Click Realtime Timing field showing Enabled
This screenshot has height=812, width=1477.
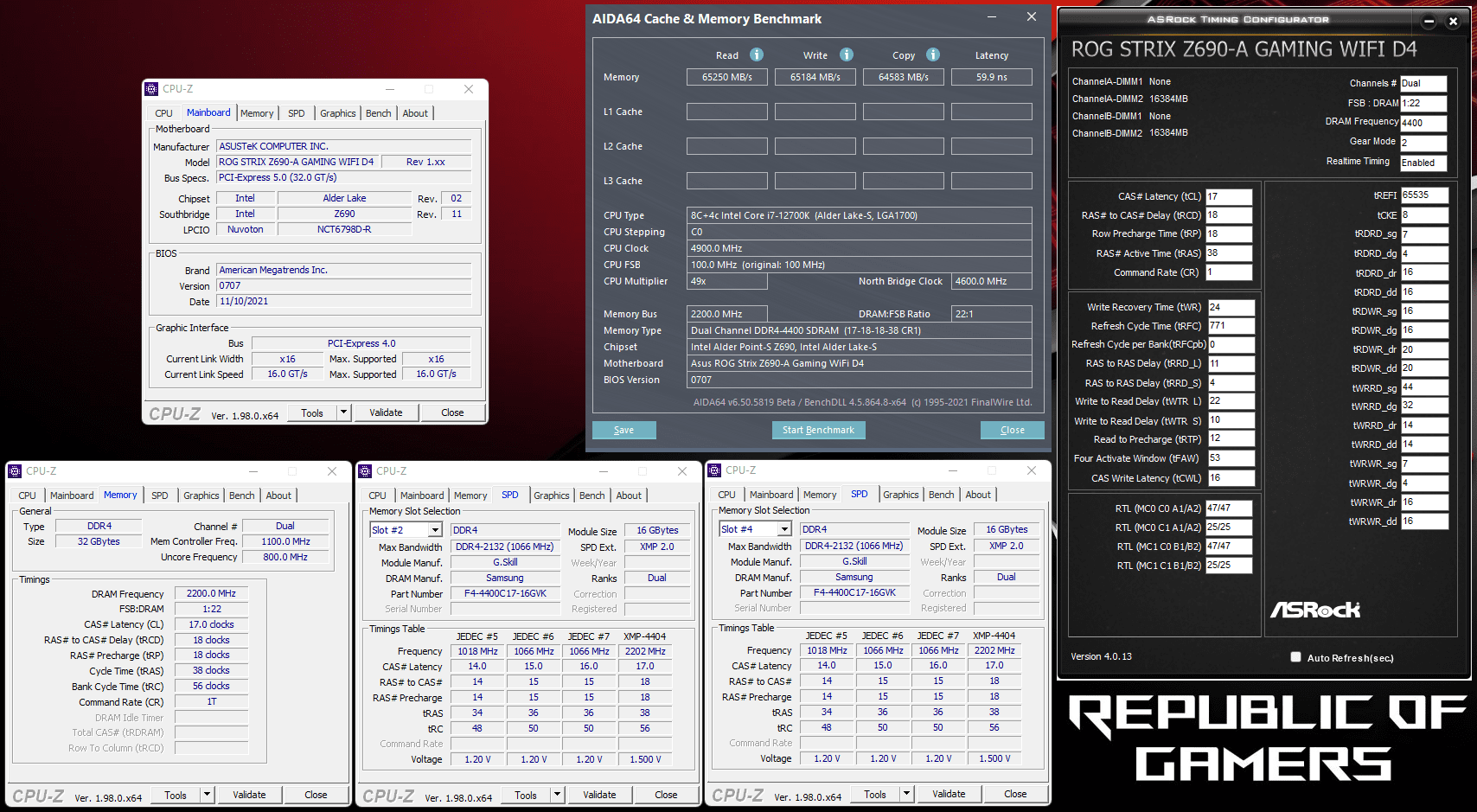click(x=1423, y=163)
